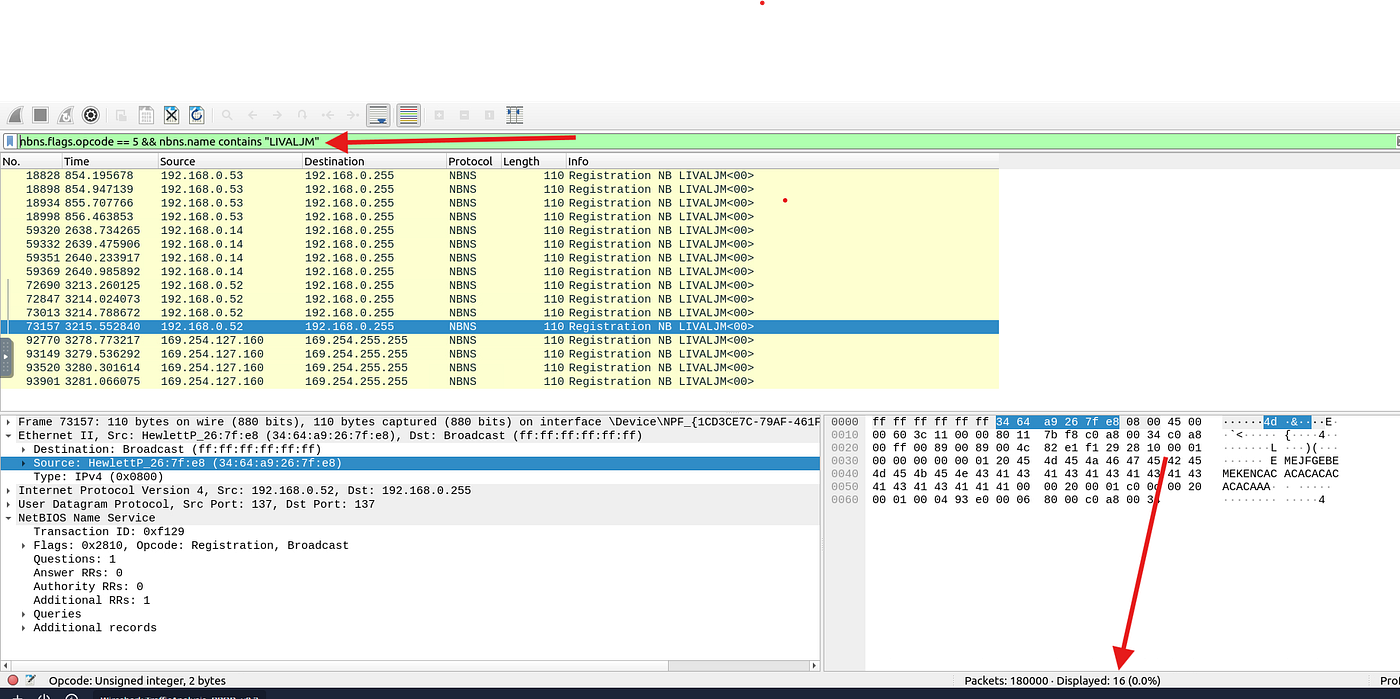Open capture file properties status icon
Viewport: 1400px width, 699px height.
[x=31, y=680]
